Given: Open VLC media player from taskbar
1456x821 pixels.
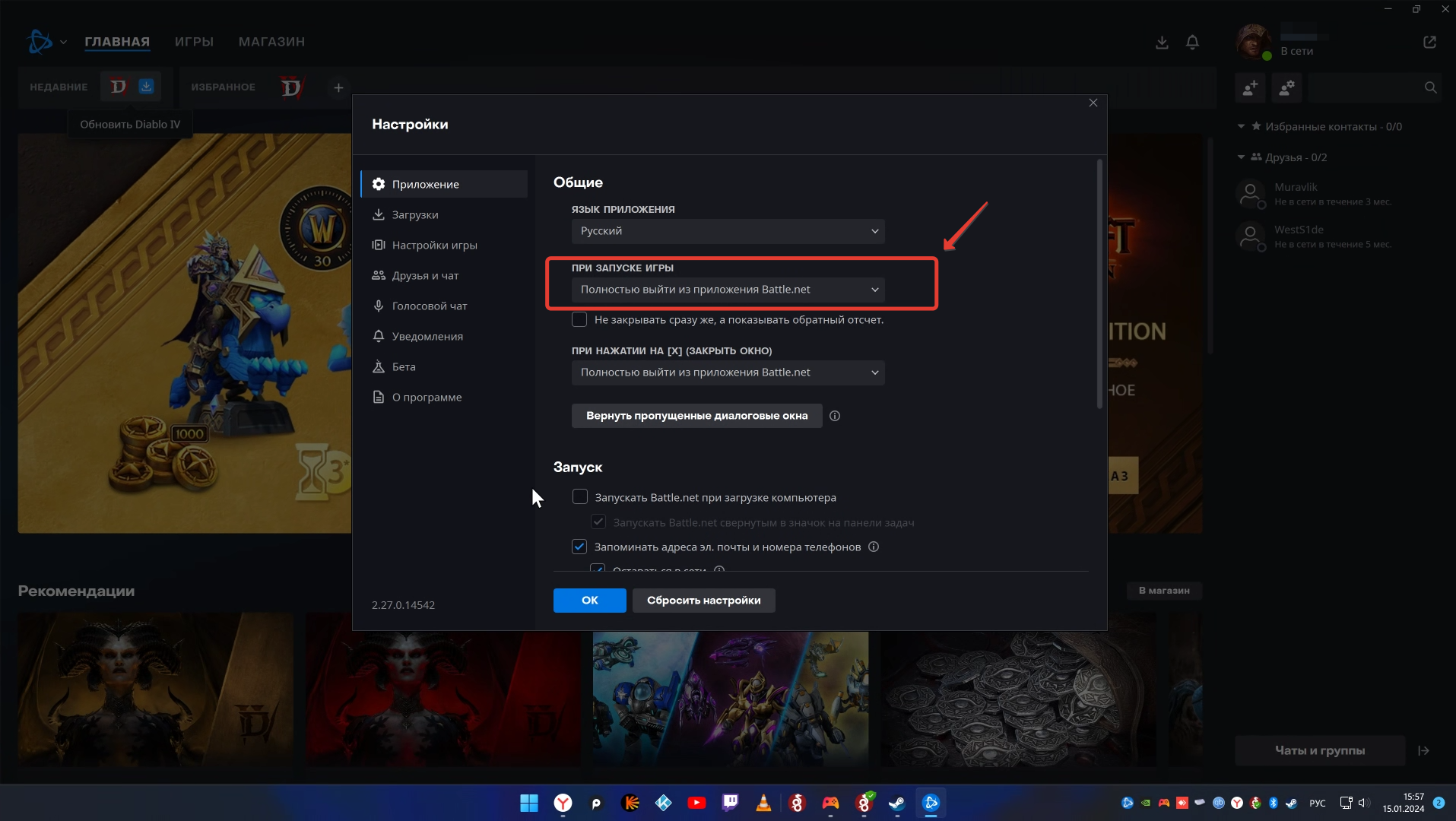Looking at the screenshot, I should tap(763, 803).
